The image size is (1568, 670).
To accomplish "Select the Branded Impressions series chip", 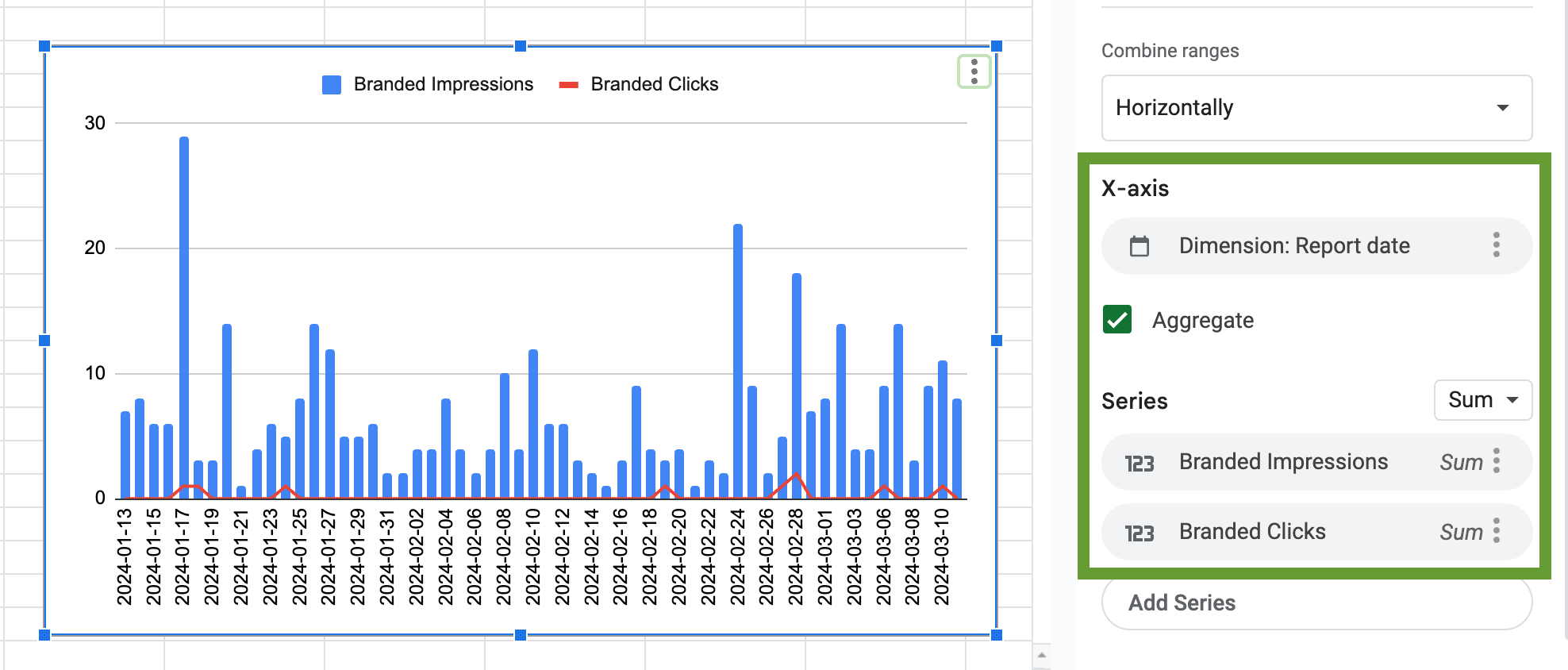I will click(1316, 462).
